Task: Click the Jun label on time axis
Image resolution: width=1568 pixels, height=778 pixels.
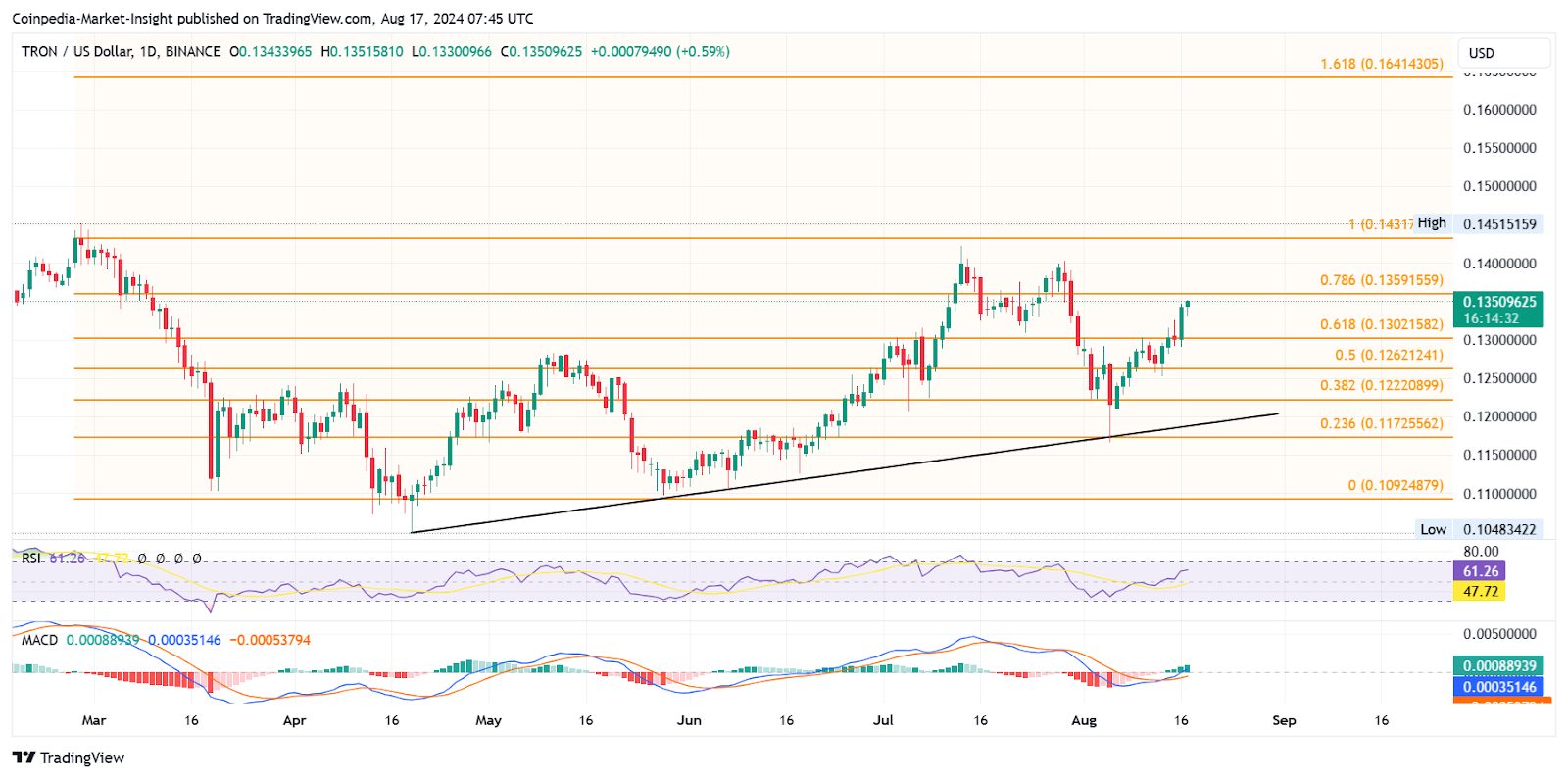Action: [x=689, y=720]
